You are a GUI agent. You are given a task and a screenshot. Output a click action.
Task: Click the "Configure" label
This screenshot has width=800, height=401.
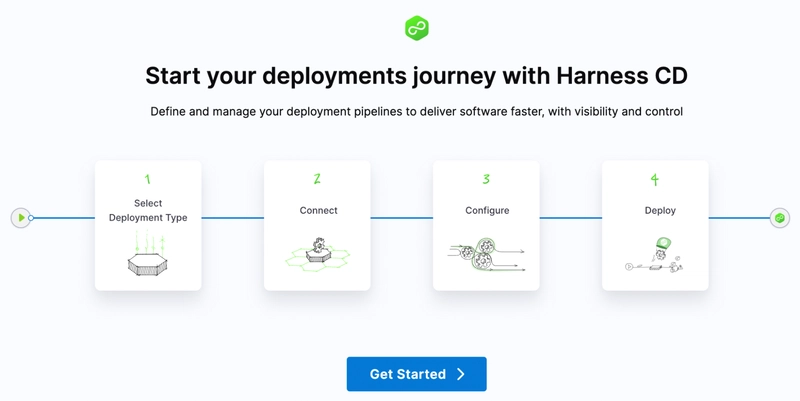click(487, 210)
